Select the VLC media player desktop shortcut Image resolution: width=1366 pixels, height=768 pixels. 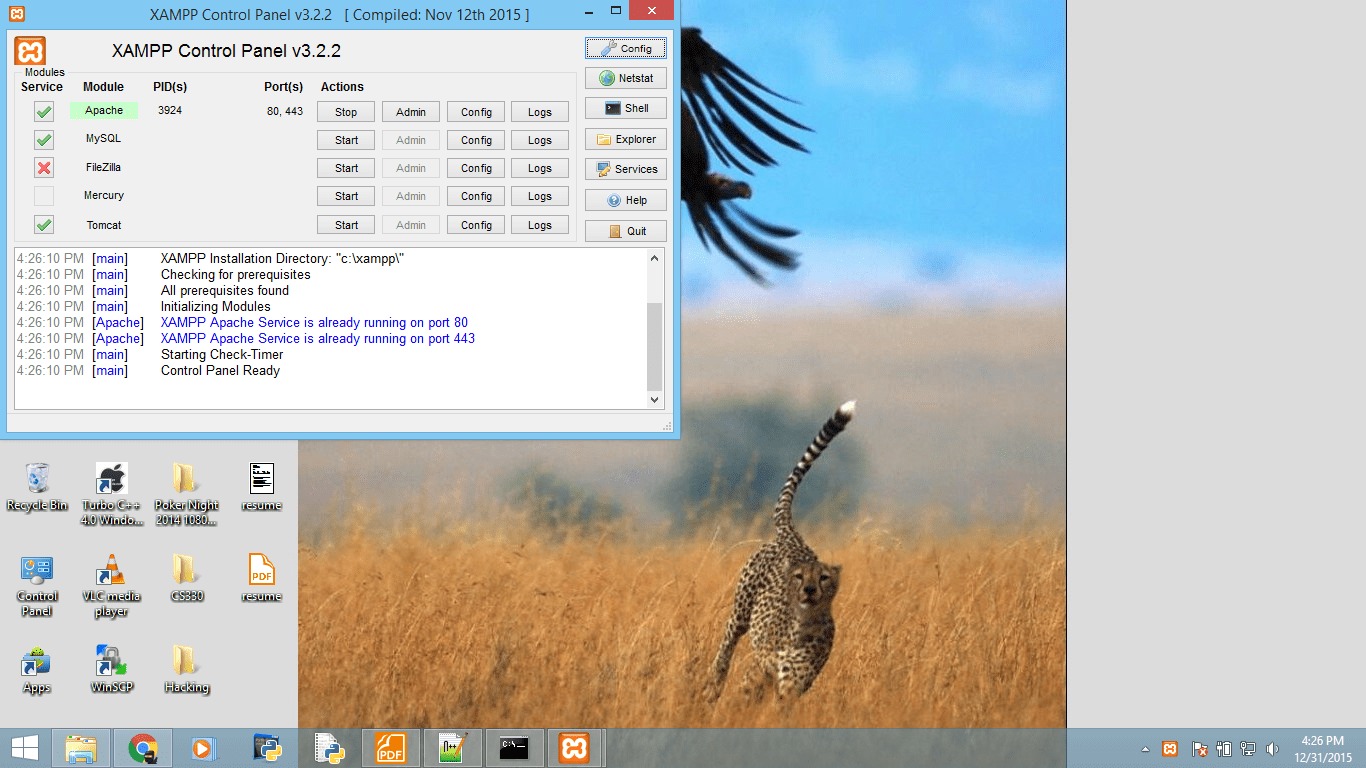(111, 586)
